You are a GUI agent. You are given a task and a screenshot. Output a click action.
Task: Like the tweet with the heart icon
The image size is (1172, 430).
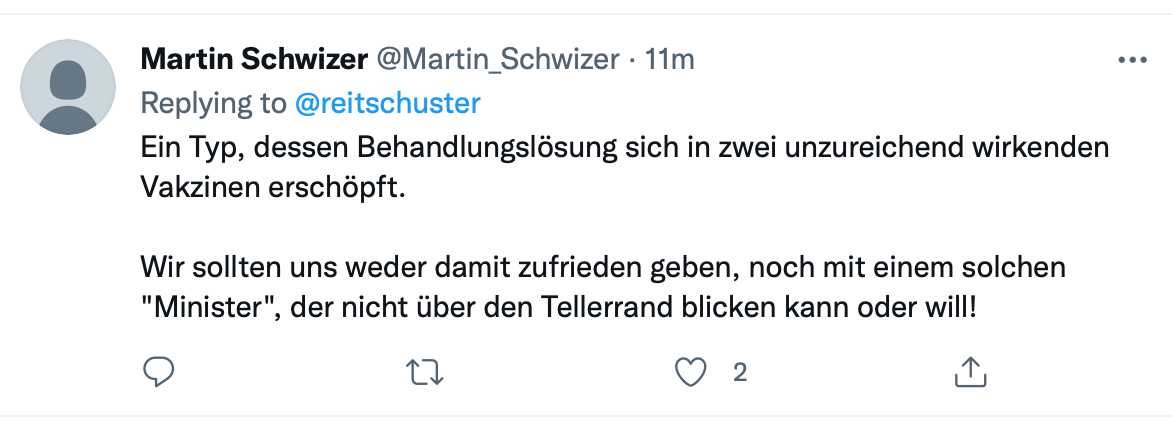pos(691,373)
